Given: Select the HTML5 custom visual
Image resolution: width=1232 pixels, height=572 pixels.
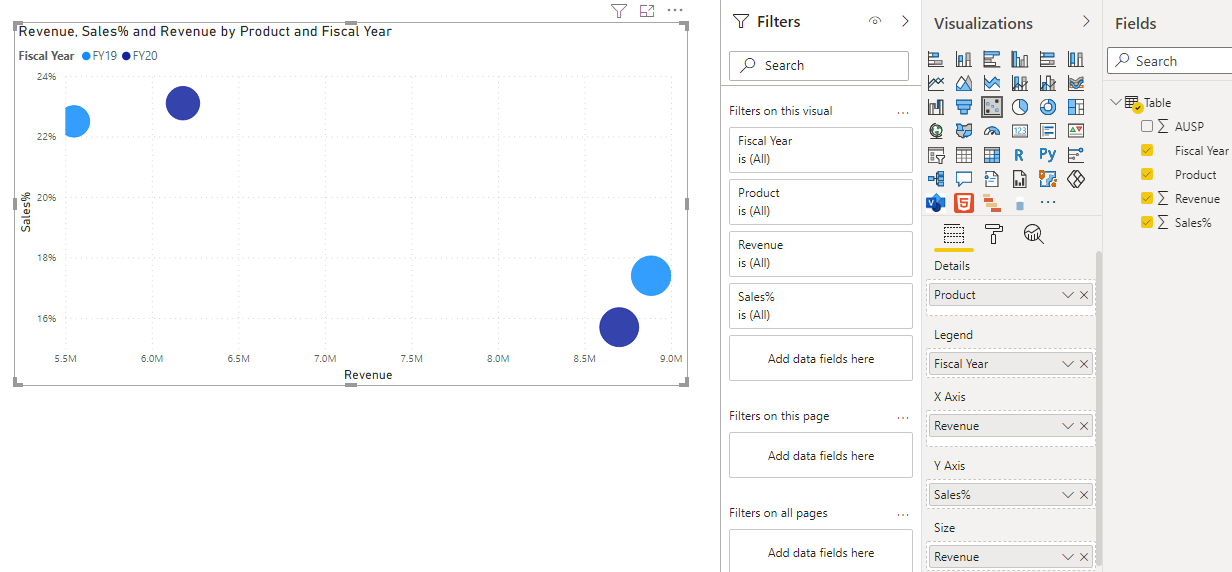Looking at the screenshot, I should point(964,203).
